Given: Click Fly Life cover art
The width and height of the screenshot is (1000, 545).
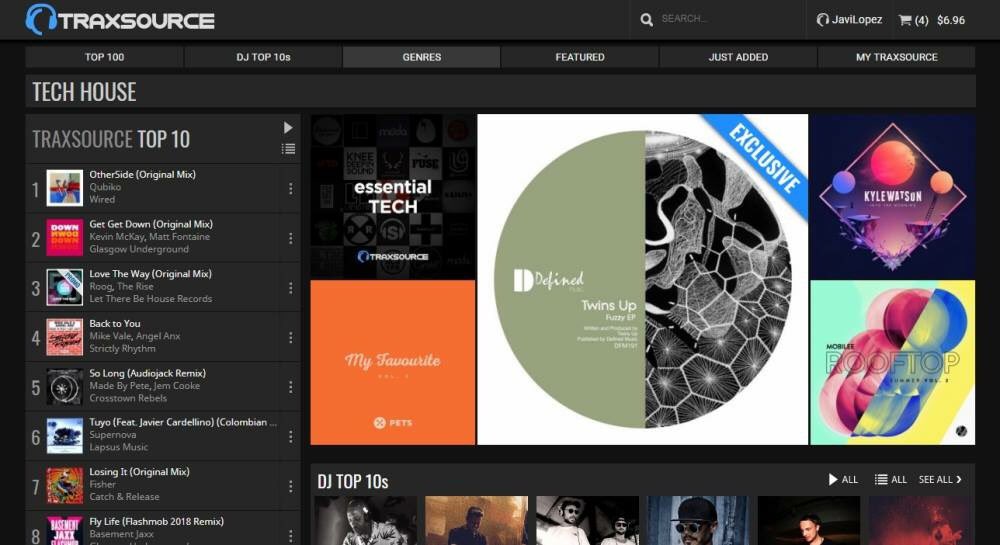Looking at the screenshot, I should (x=64, y=531).
